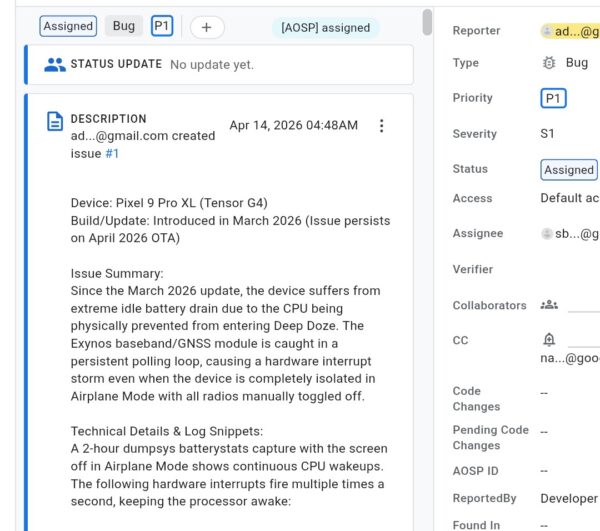This screenshot has height=531, width=600.
Task: Click the Verifier field label
Action: pos(473,269)
